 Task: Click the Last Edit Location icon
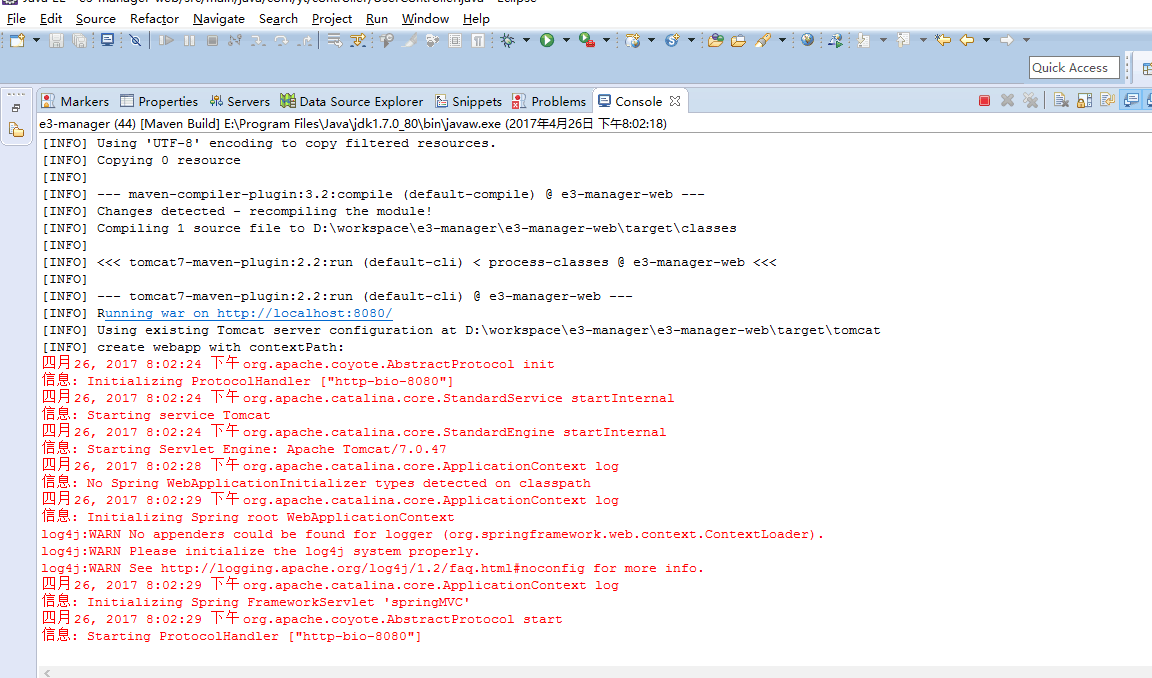point(943,40)
